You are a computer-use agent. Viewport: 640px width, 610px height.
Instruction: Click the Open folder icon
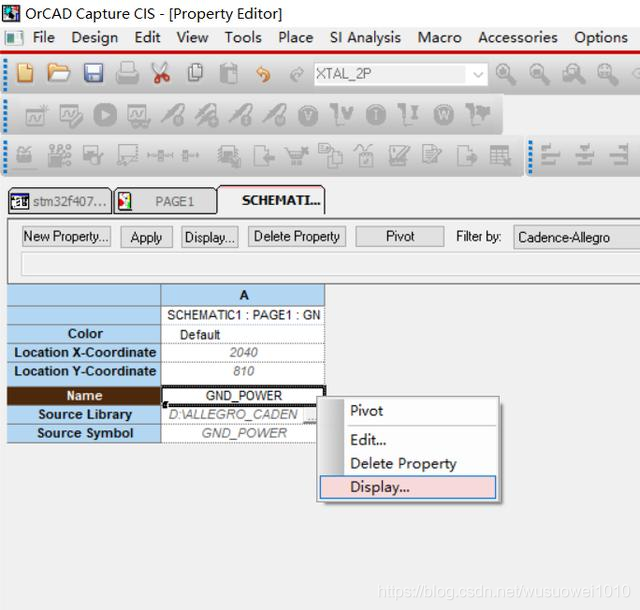(x=59, y=73)
